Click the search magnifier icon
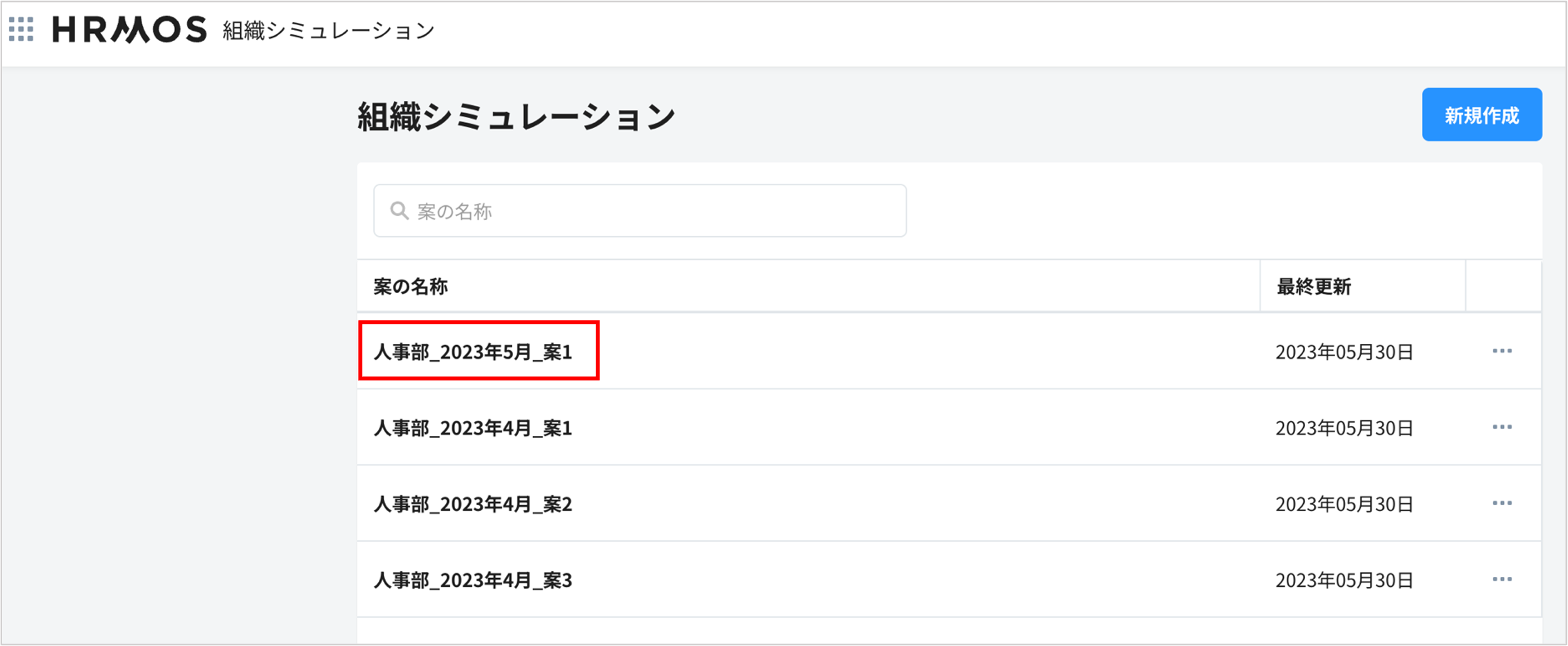 pyautogui.click(x=400, y=211)
